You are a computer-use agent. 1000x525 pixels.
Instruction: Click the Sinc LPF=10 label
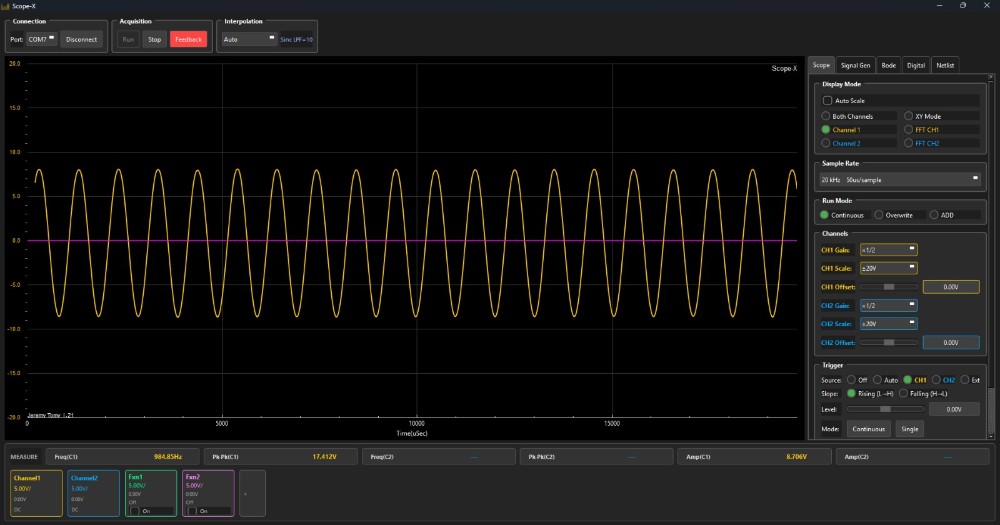297,40
